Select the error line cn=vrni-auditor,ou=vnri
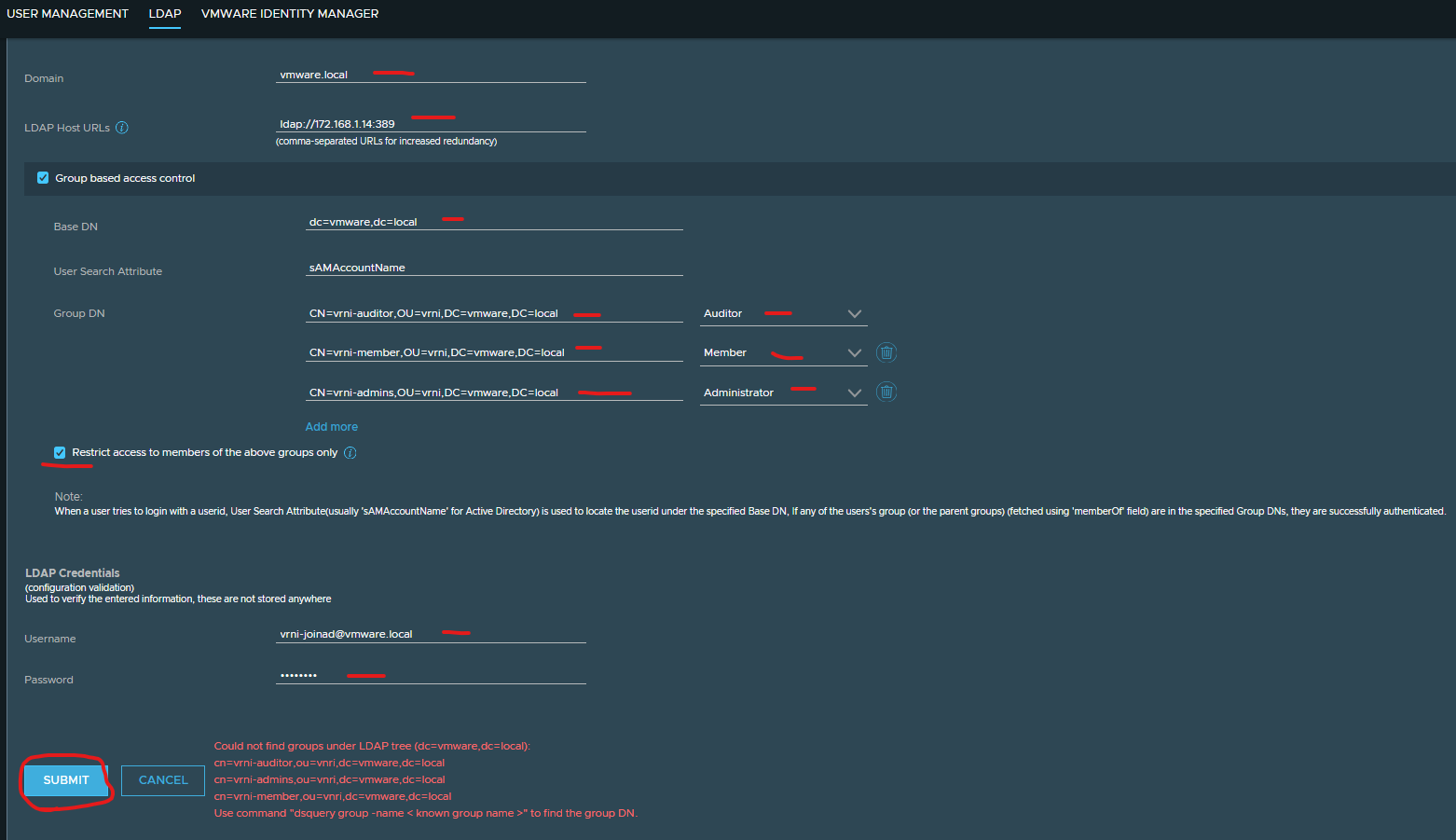 (329, 763)
